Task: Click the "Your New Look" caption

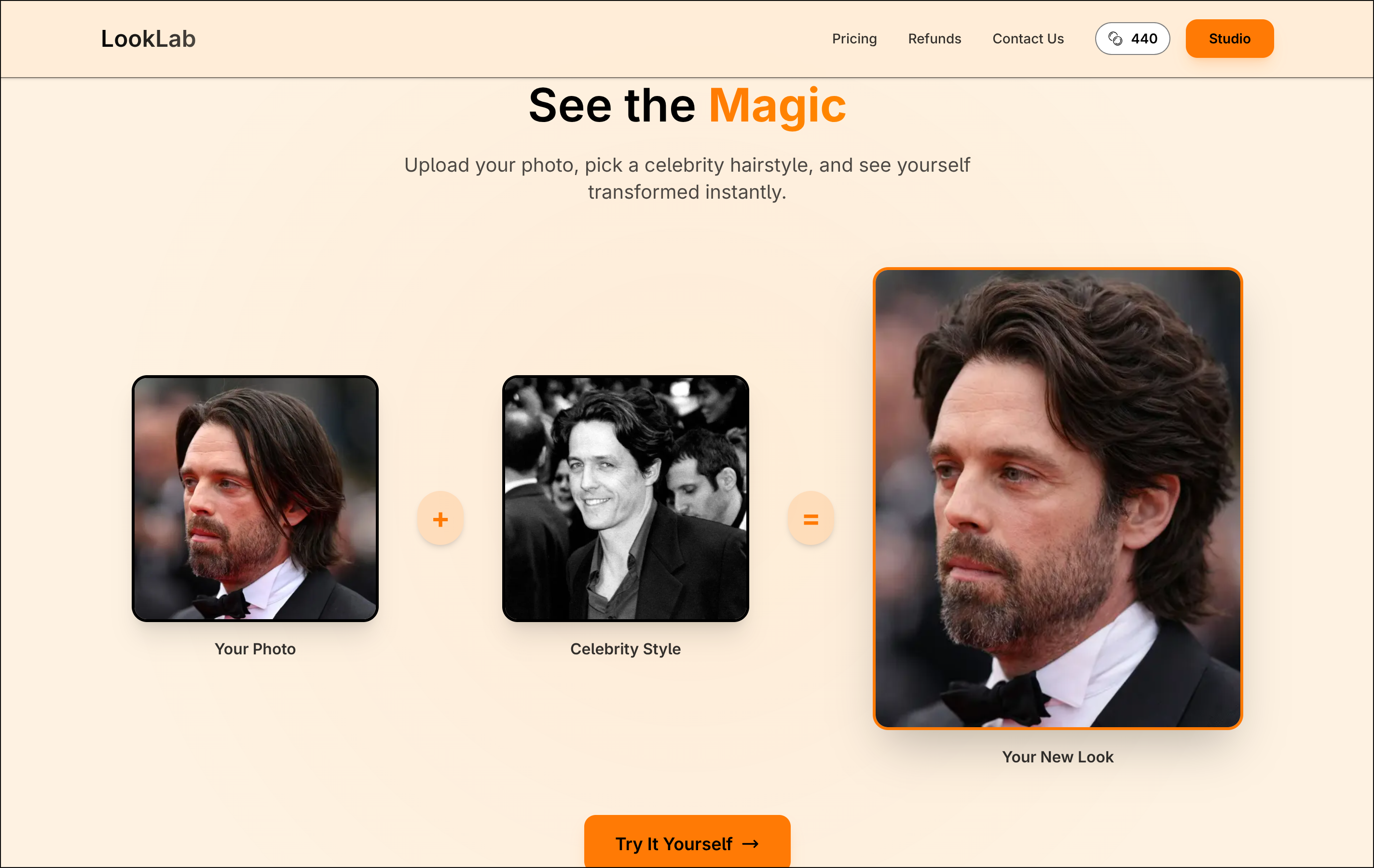Action: click(x=1058, y=757)
